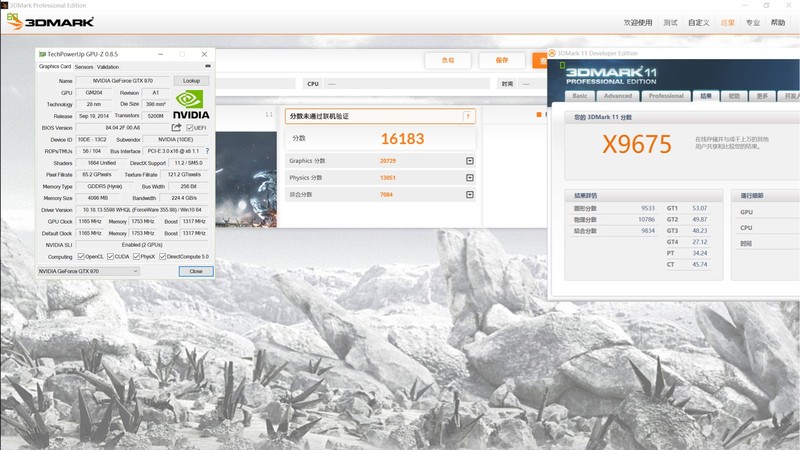The height and width of the screenshot is (450, 800).
Task: Click the Physics score value 13051
Action: click(388, 178)
